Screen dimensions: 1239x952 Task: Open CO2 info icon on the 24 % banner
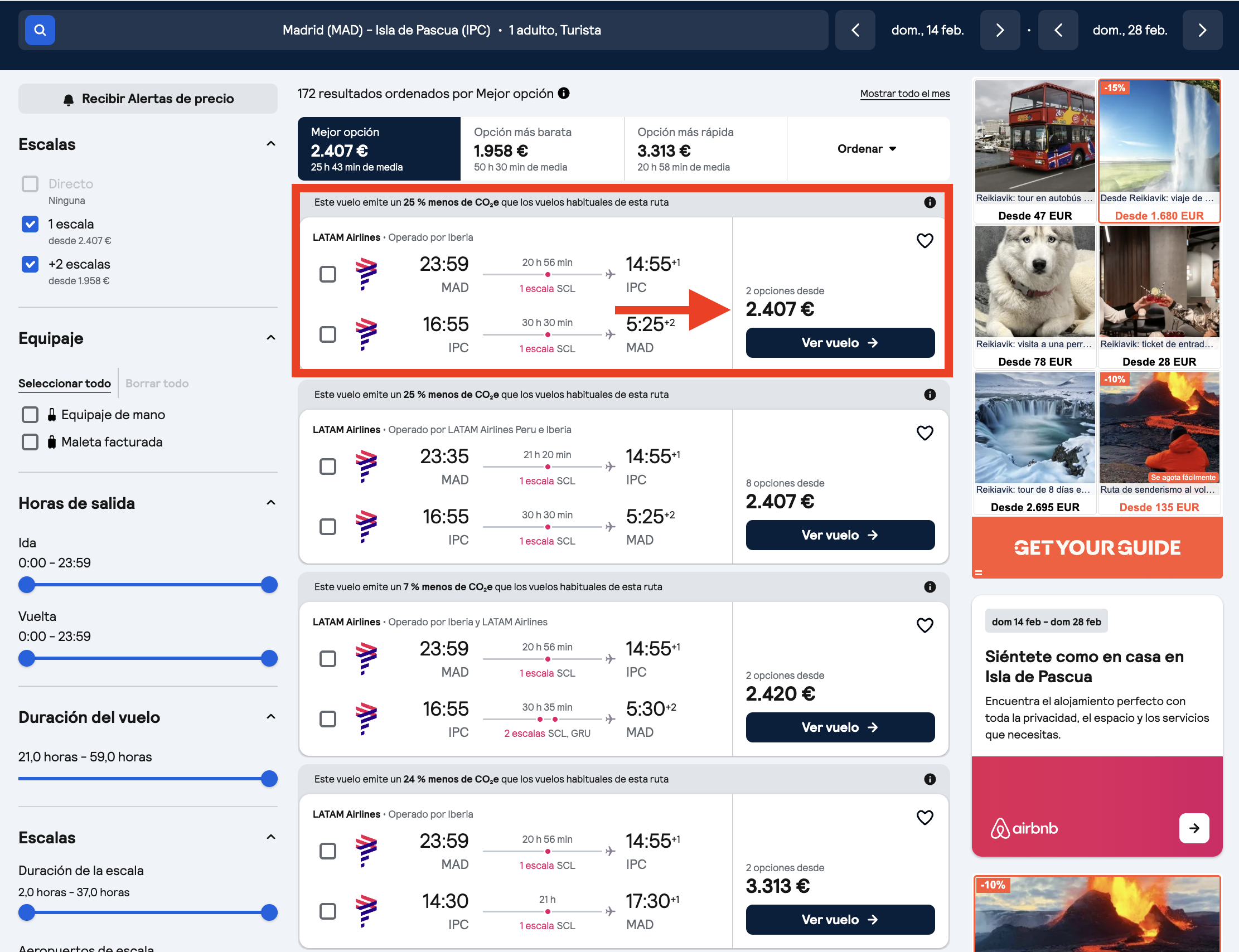930,779
